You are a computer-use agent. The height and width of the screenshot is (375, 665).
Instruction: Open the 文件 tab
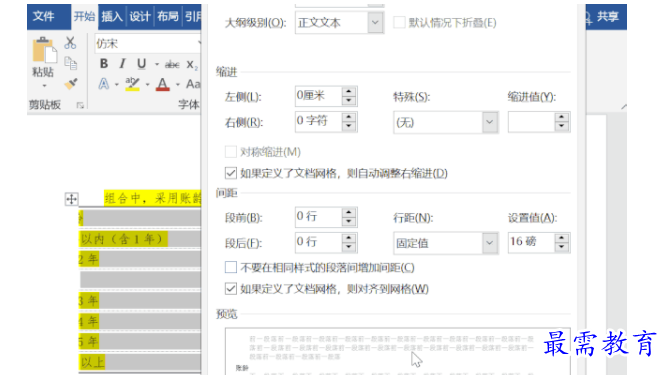(44, 17)
